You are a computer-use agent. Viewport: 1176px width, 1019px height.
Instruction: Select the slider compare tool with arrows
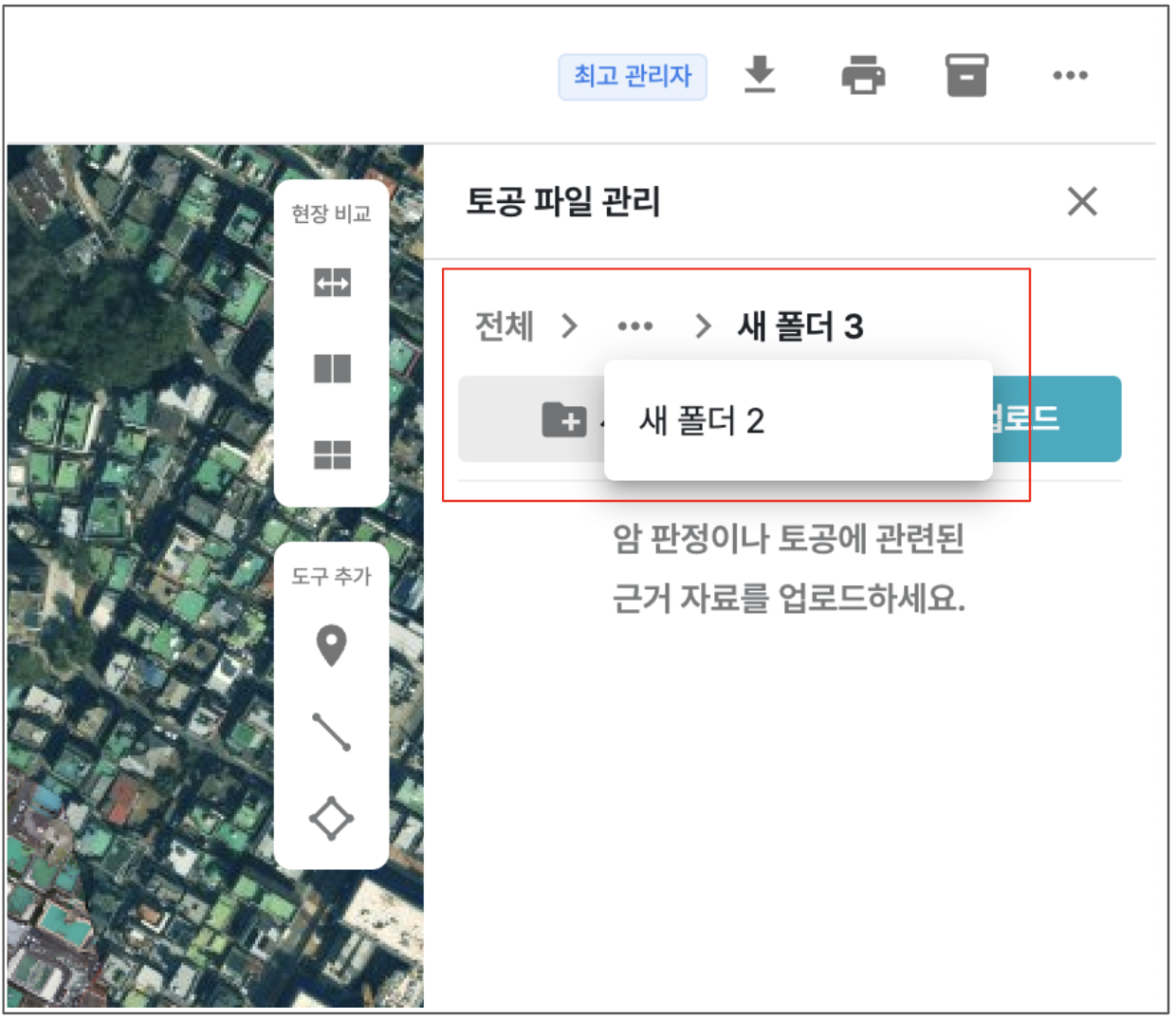click(x=332, y=283)
